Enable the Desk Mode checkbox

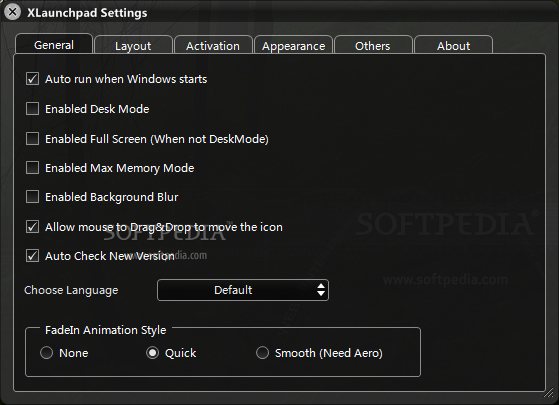[x=32, y=109]
